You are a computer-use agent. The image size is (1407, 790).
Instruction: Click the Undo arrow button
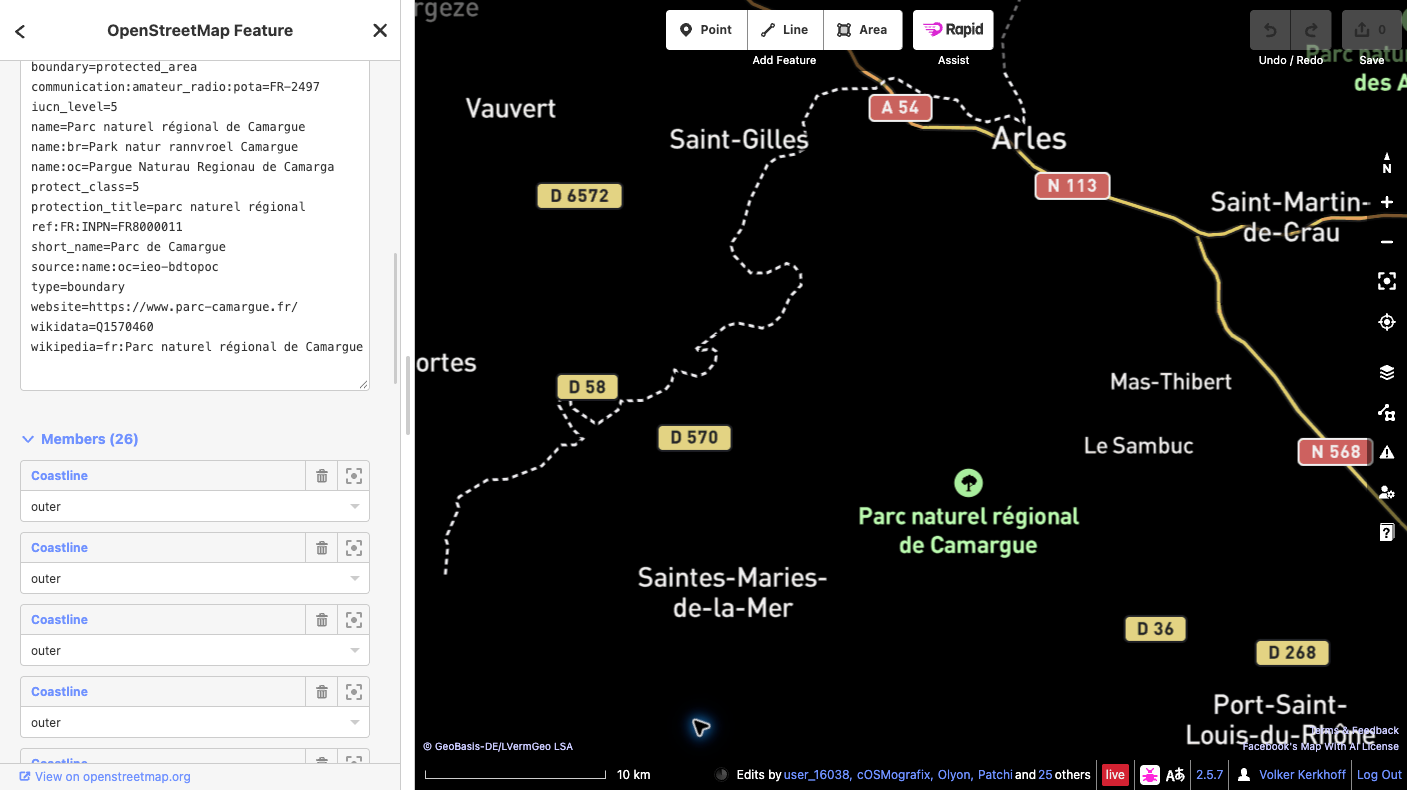(x=1270, y=30)
